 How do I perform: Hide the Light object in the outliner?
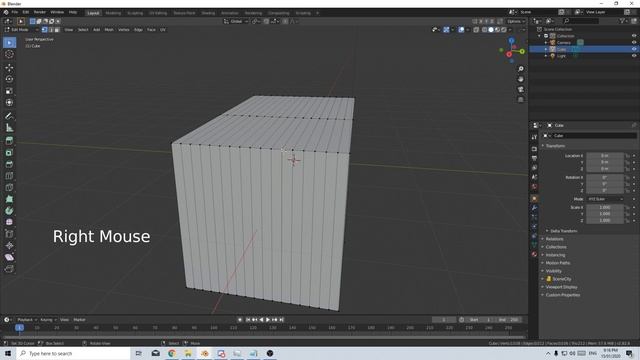coord(634,56)
